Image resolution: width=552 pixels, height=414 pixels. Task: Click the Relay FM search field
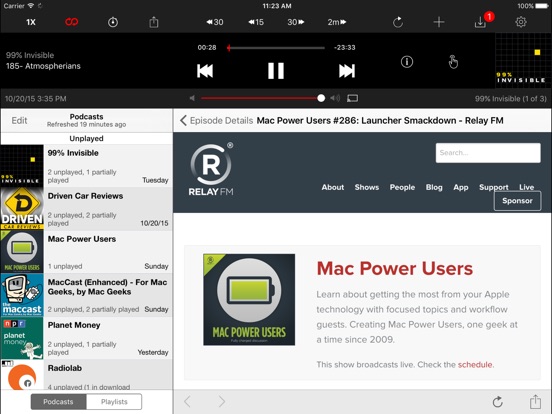tap(488, 153)
